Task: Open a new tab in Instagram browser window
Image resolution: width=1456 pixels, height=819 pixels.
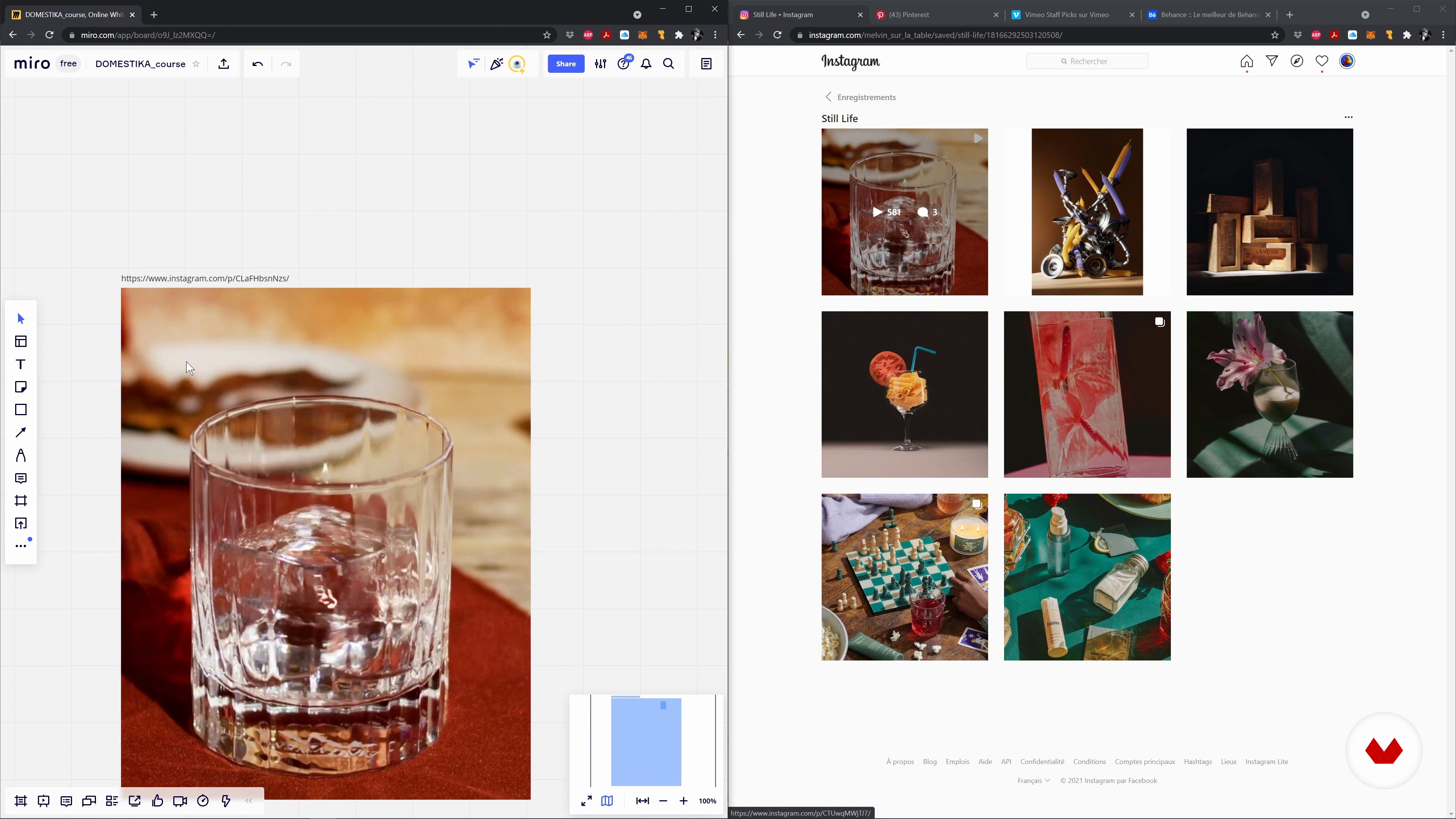Action: click(x=1289, y=15)
